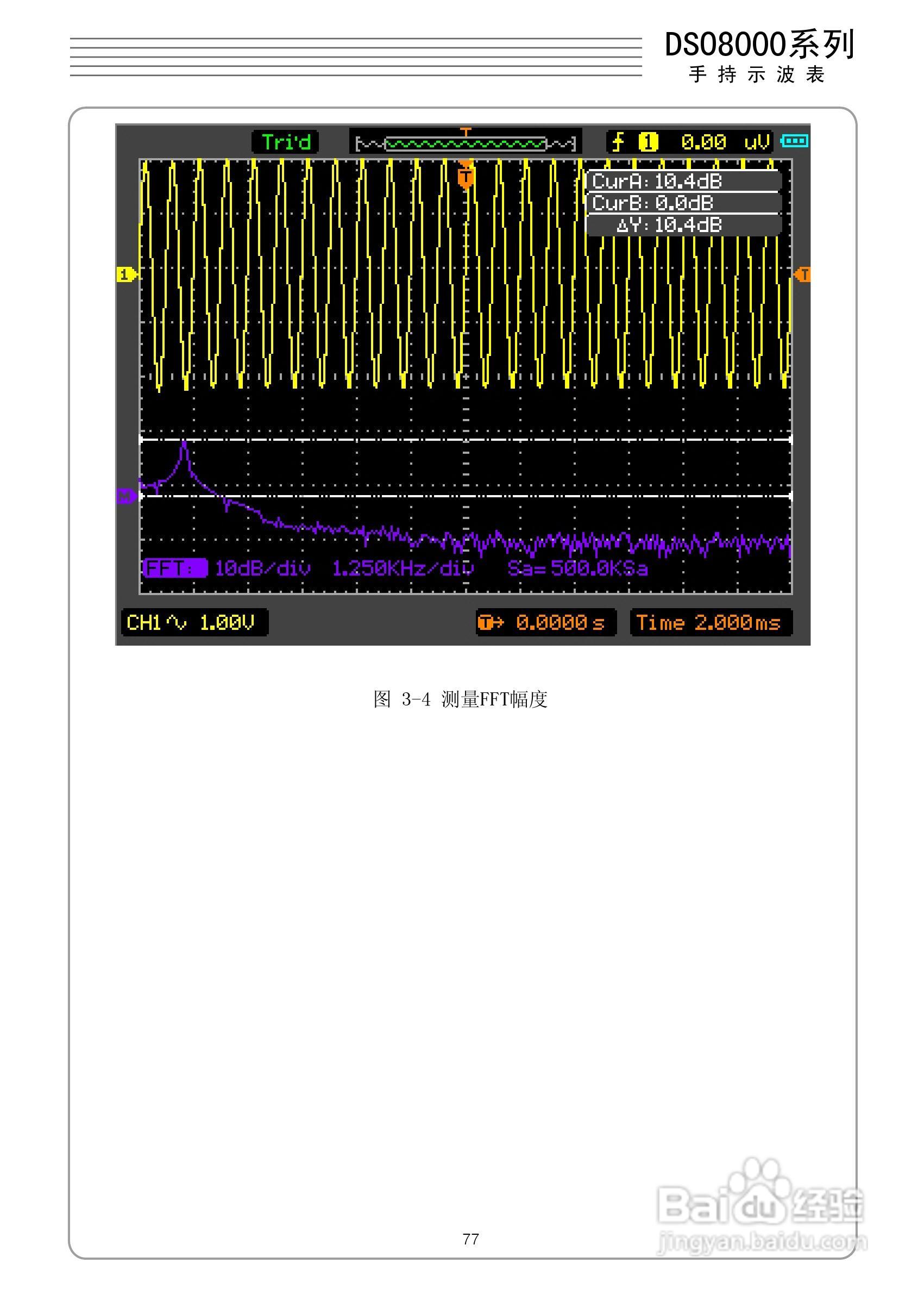Click the battery level icon
The image size is (924, 1294).
click(x=794, y=141)
